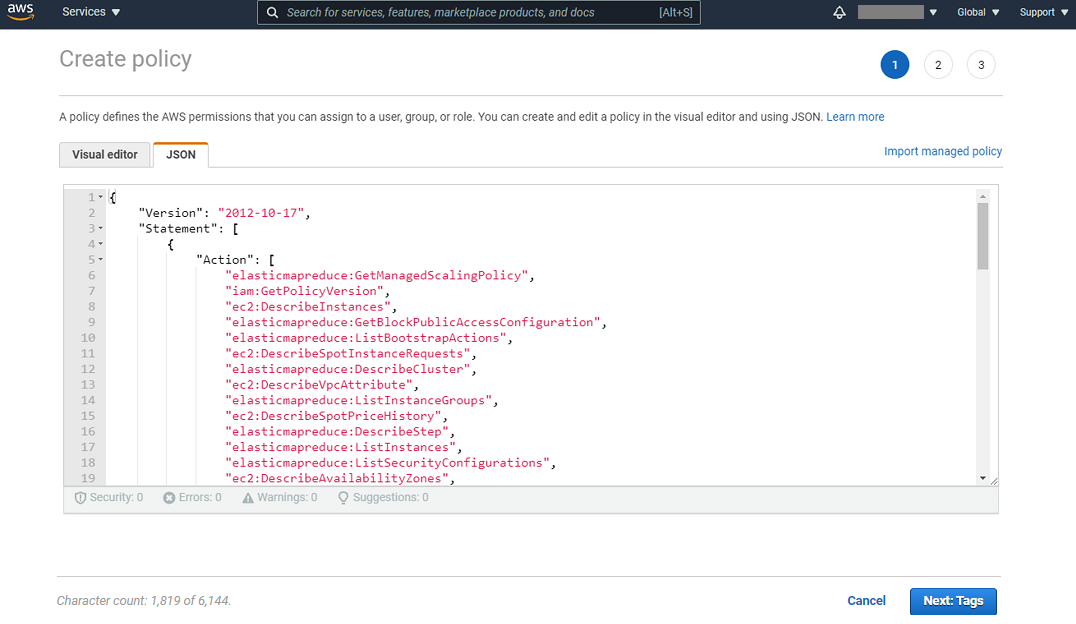Open Import managed policy

pos(942,151)
